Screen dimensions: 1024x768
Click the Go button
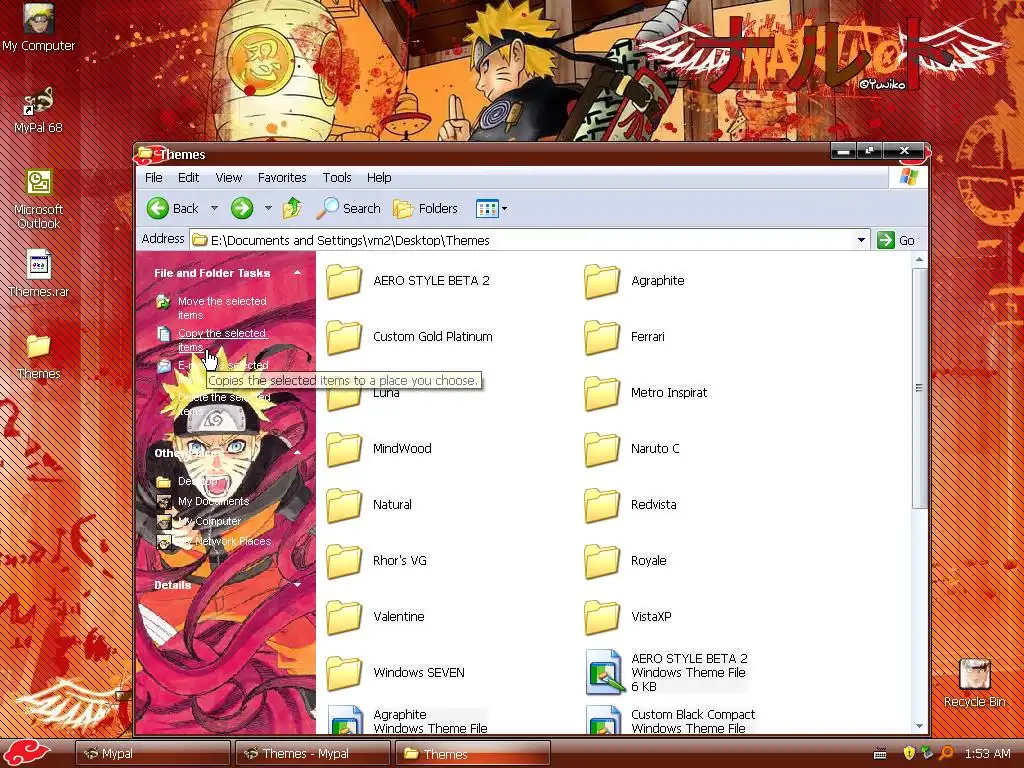896,240
